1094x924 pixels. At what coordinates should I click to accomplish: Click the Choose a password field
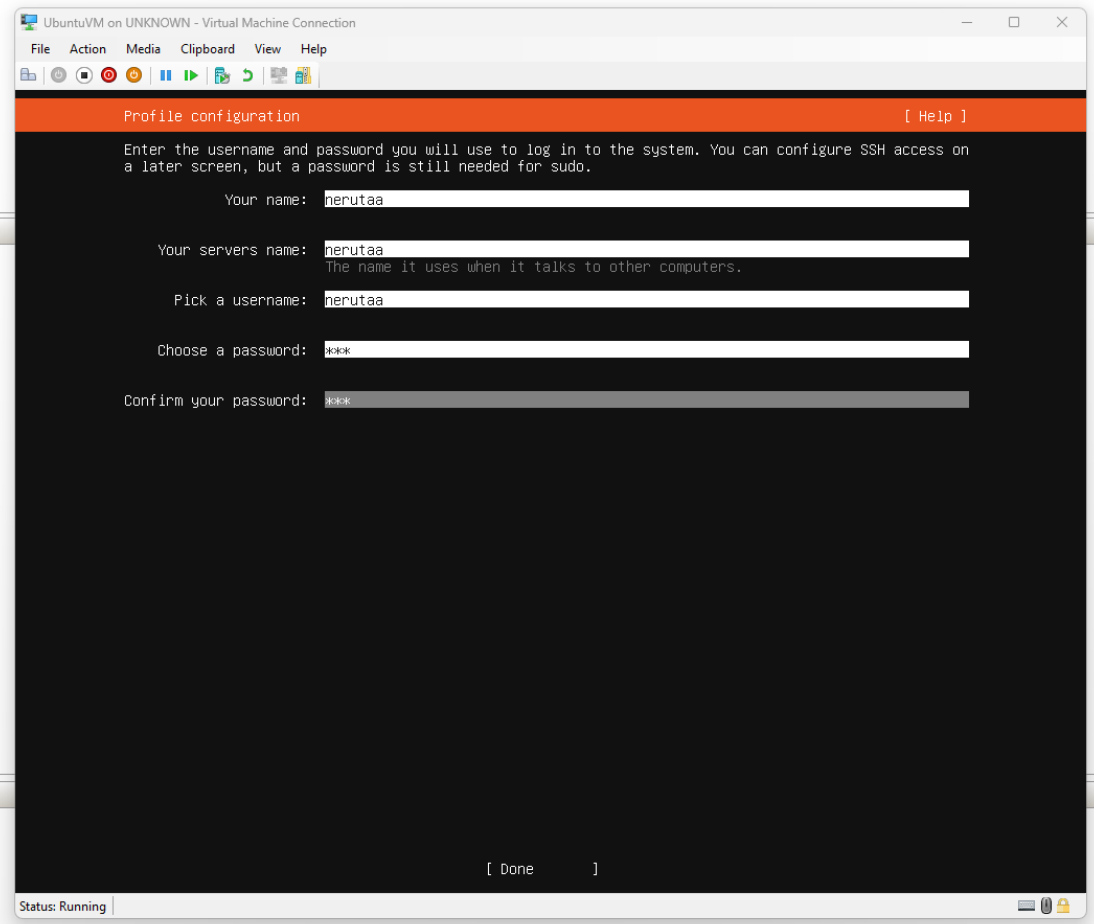646,349
